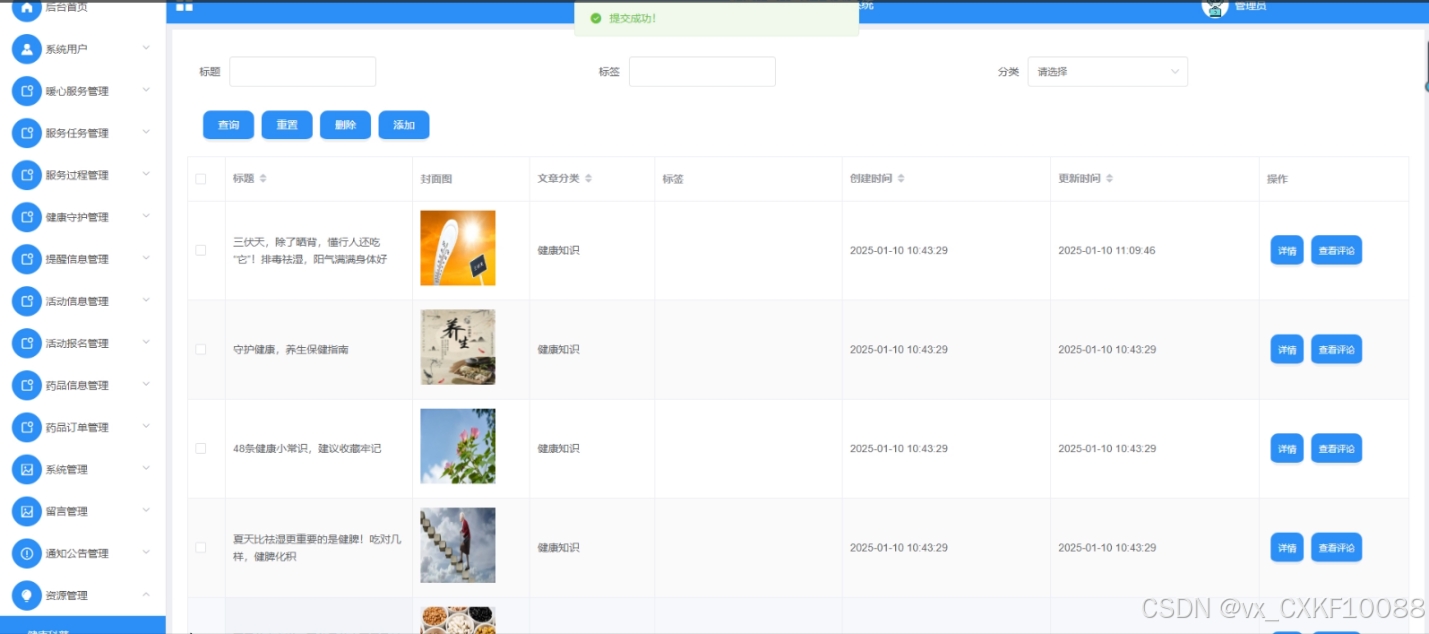
Task: Click the 系统用户 user icon
Action: coord(26,49)
